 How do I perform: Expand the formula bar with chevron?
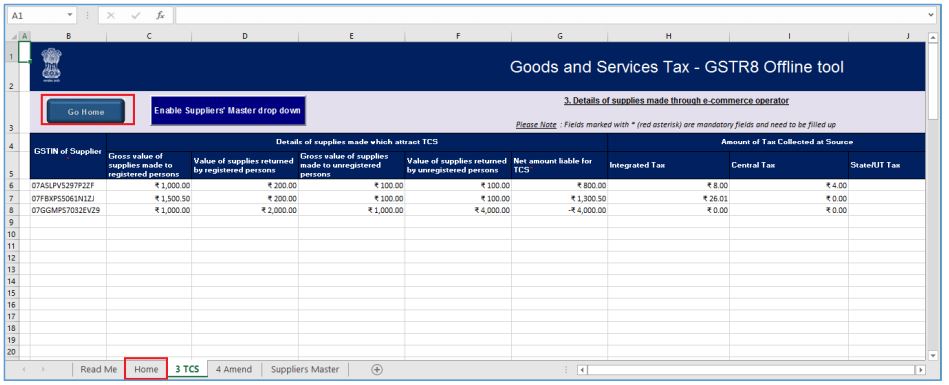[x=931, y=15]
